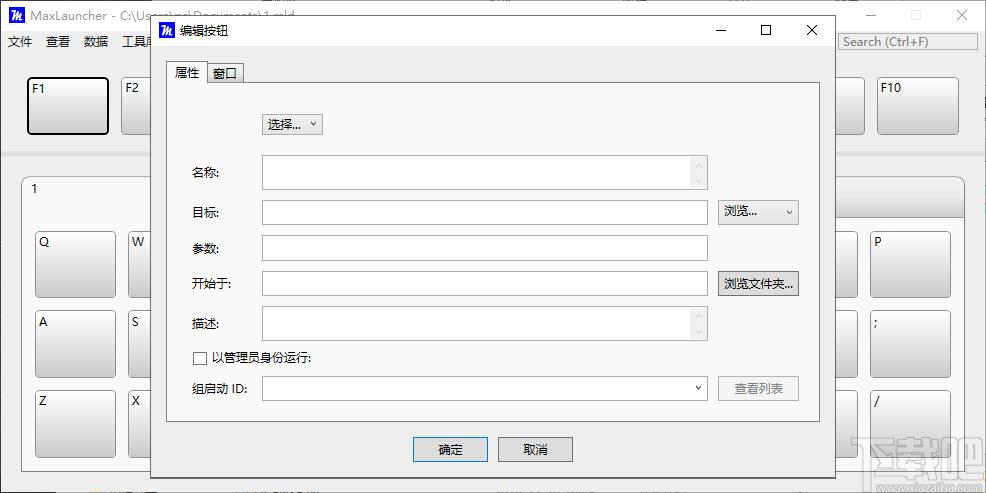This screenshot has height=493, width=986.
Task: Open the 文件 menu in MaxLauncher
Action: (20, 42)
